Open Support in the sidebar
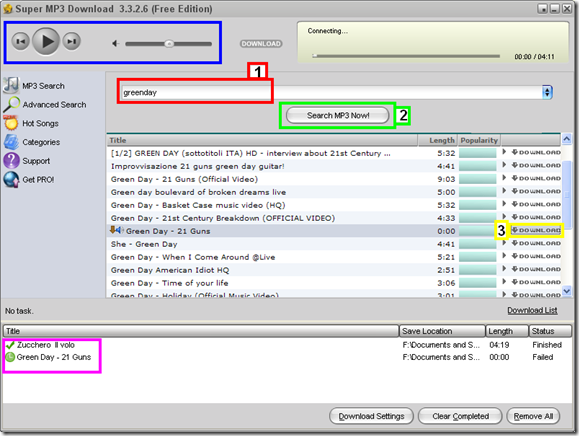This screenshot has height=436, width=579. (x=36, y=161)
